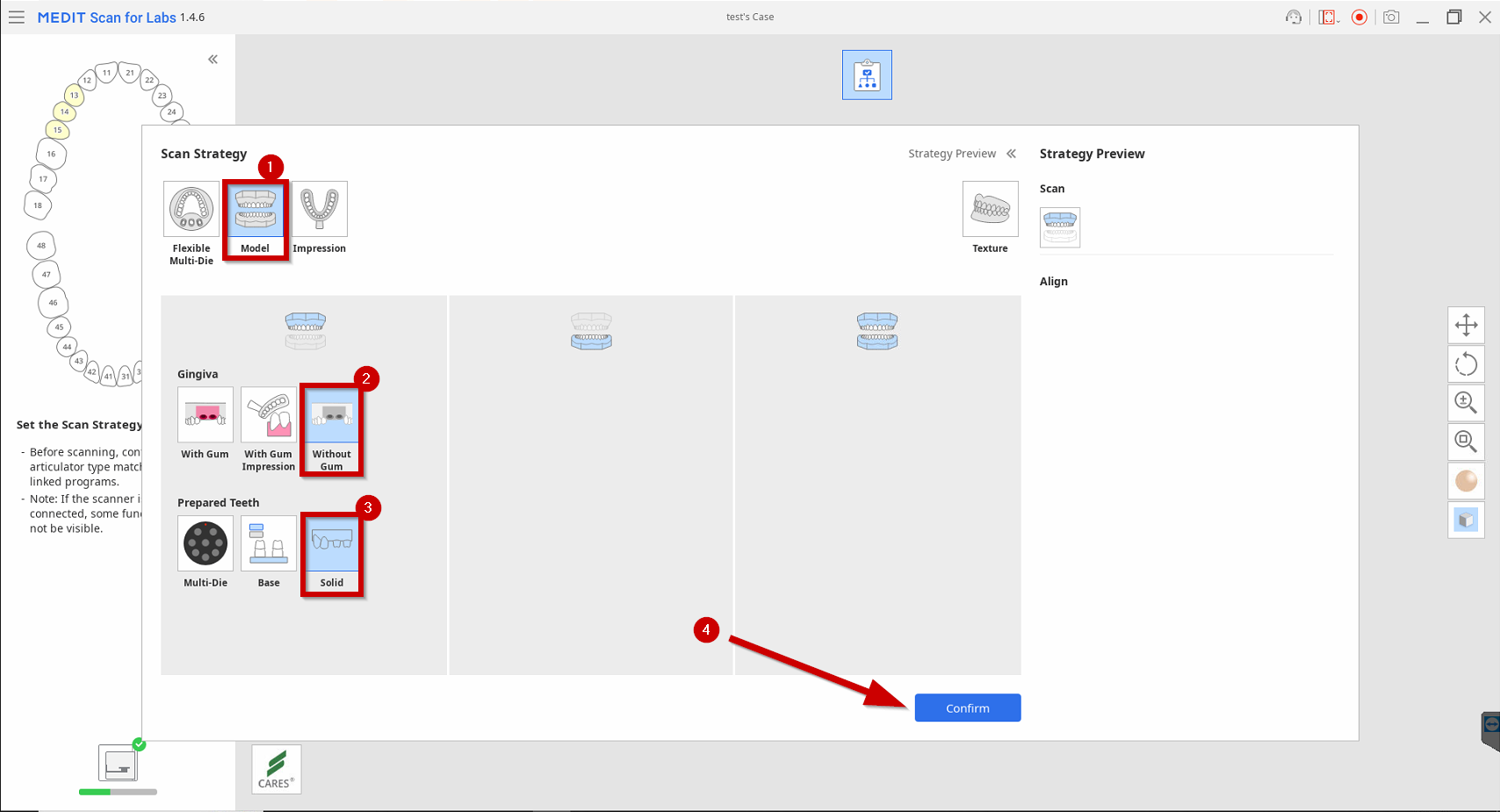
Task: Open the hamburger main menu
Action: click(17, 17)
